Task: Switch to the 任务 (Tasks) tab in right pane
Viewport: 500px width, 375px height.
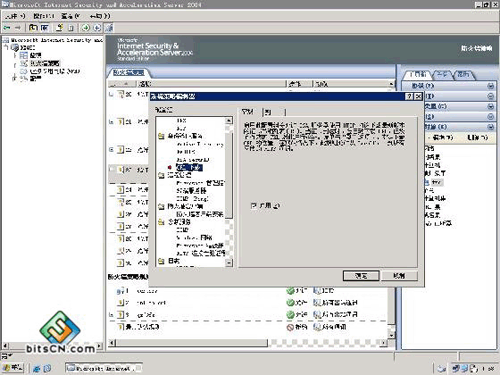Action: point(442,75)
